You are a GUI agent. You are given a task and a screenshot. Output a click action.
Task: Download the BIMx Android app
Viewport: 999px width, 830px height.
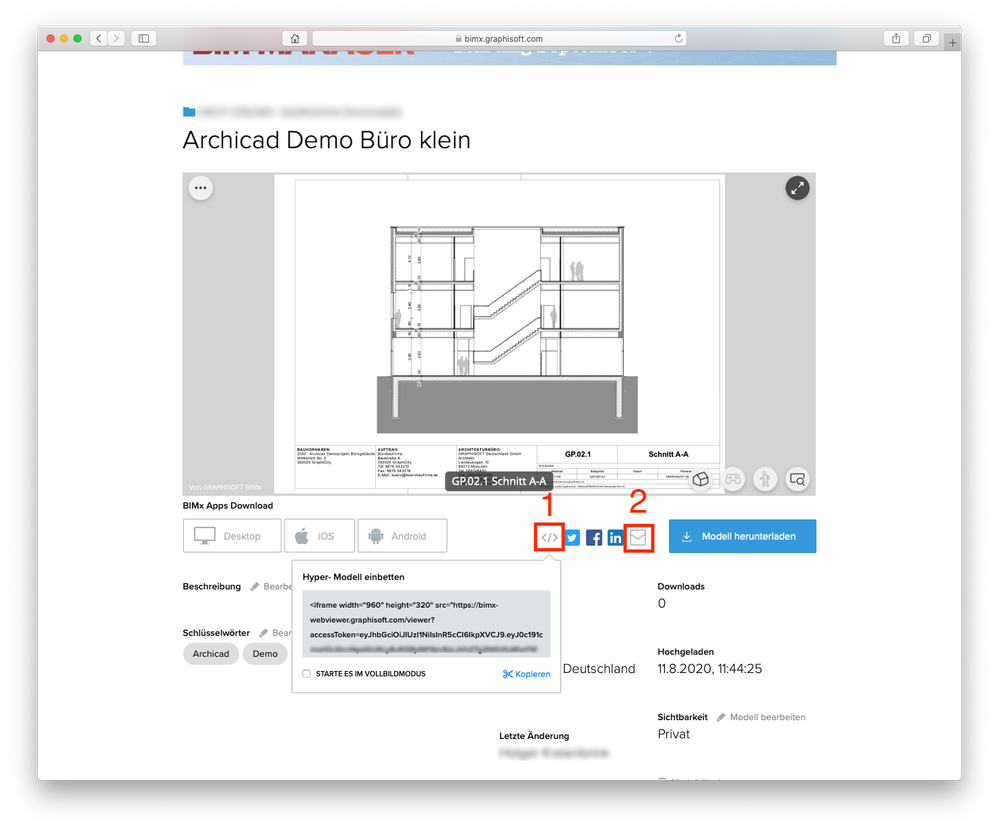[x=402, y=536]
